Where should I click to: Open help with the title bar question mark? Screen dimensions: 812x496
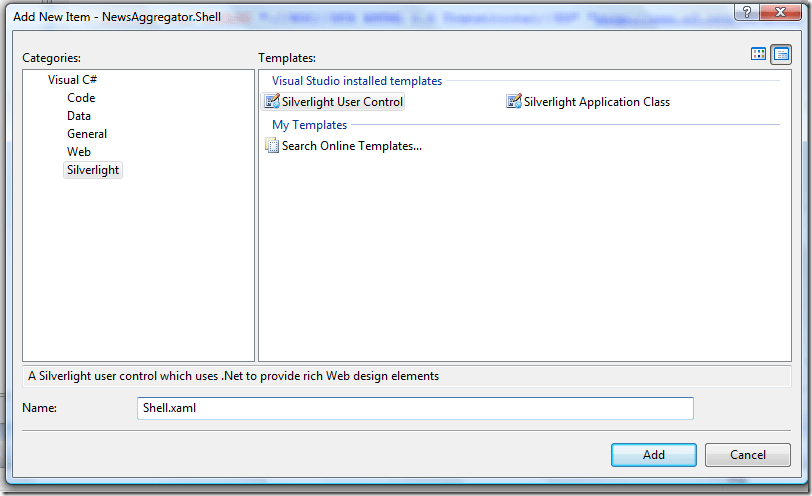pyautogui.click(x=744, y=12)
